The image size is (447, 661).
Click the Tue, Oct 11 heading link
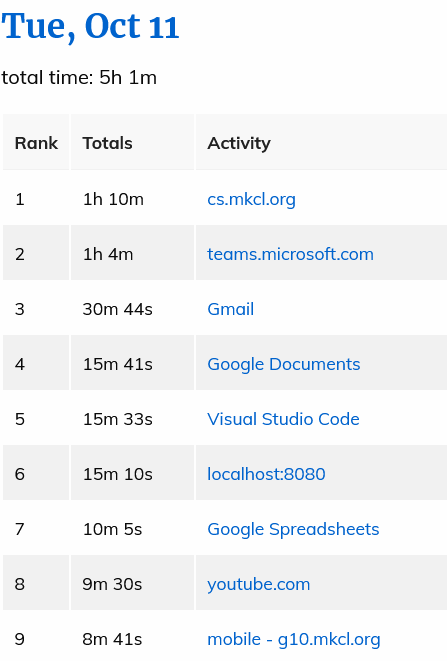90,27
